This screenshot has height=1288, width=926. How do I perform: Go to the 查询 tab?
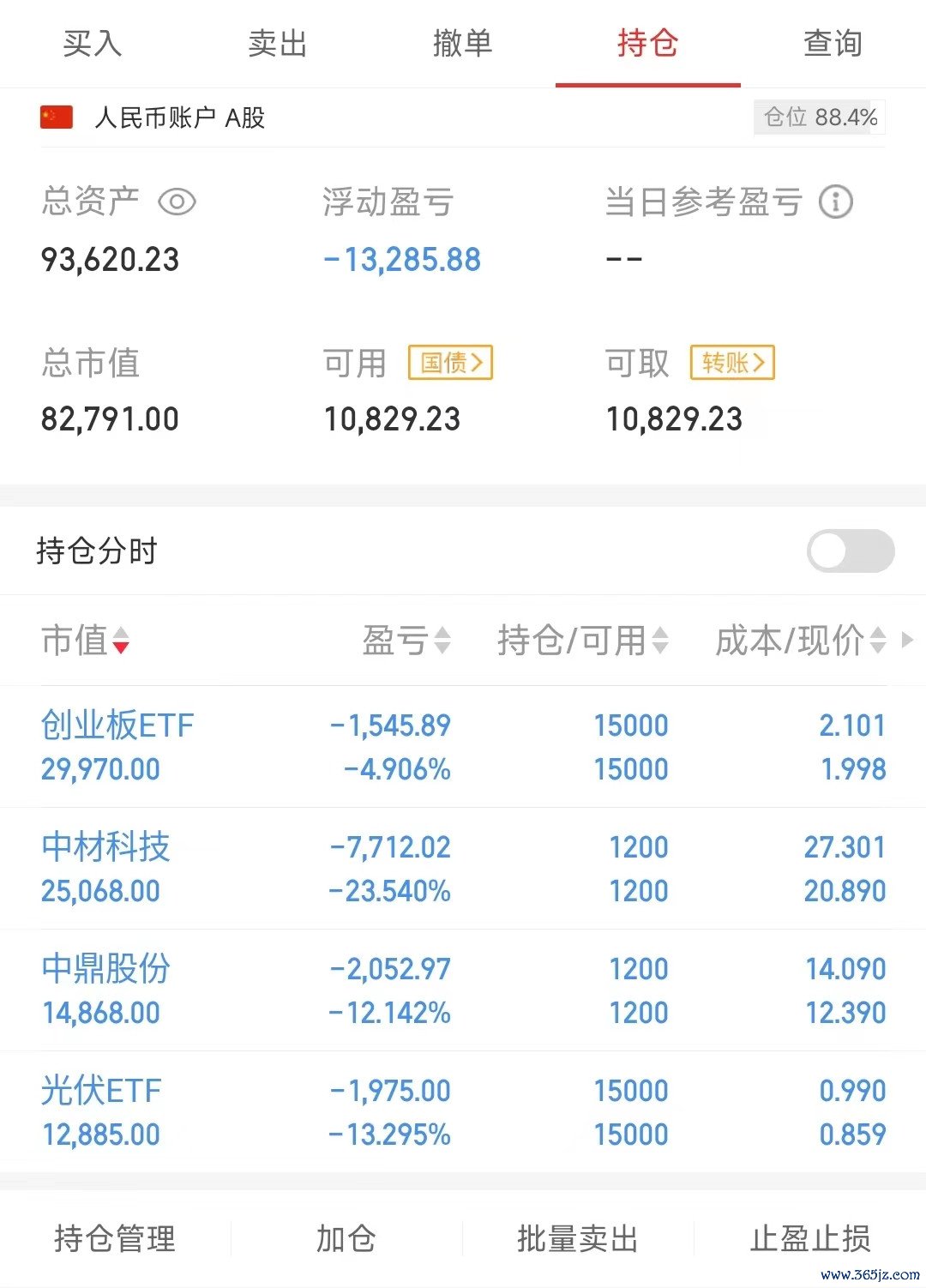833,43
